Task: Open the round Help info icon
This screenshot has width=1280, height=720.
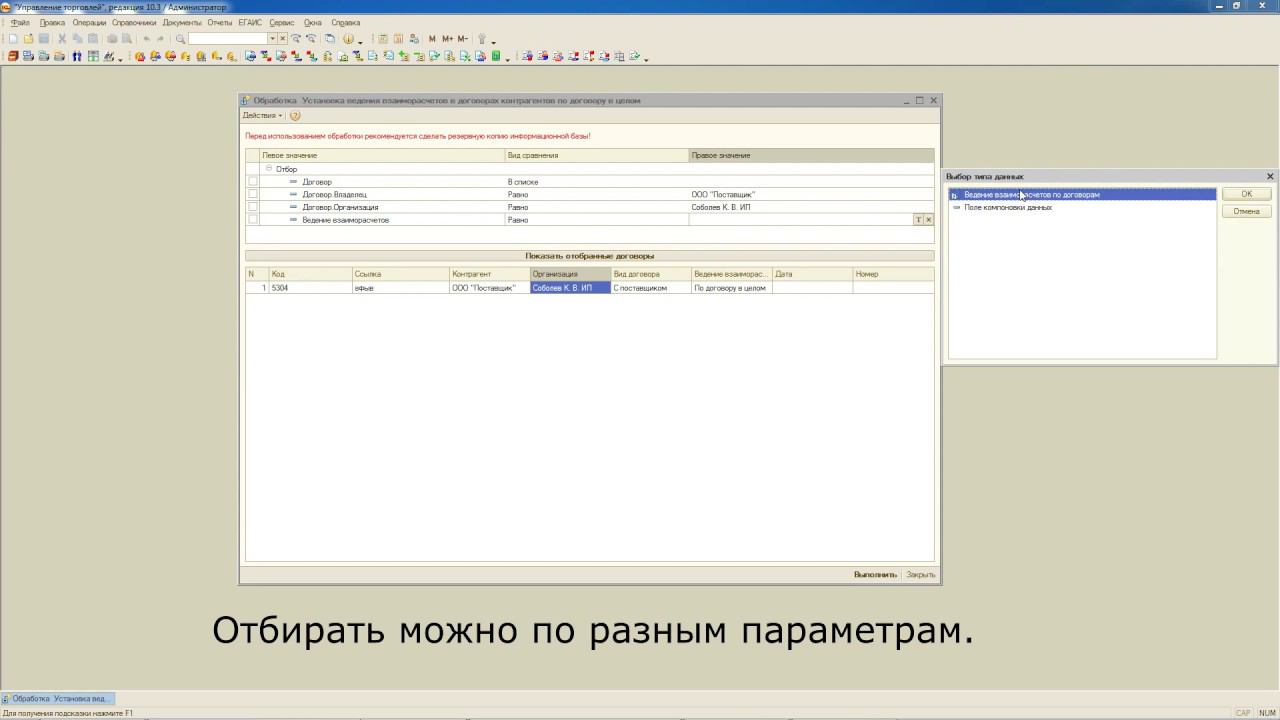Action: (348, 39)
